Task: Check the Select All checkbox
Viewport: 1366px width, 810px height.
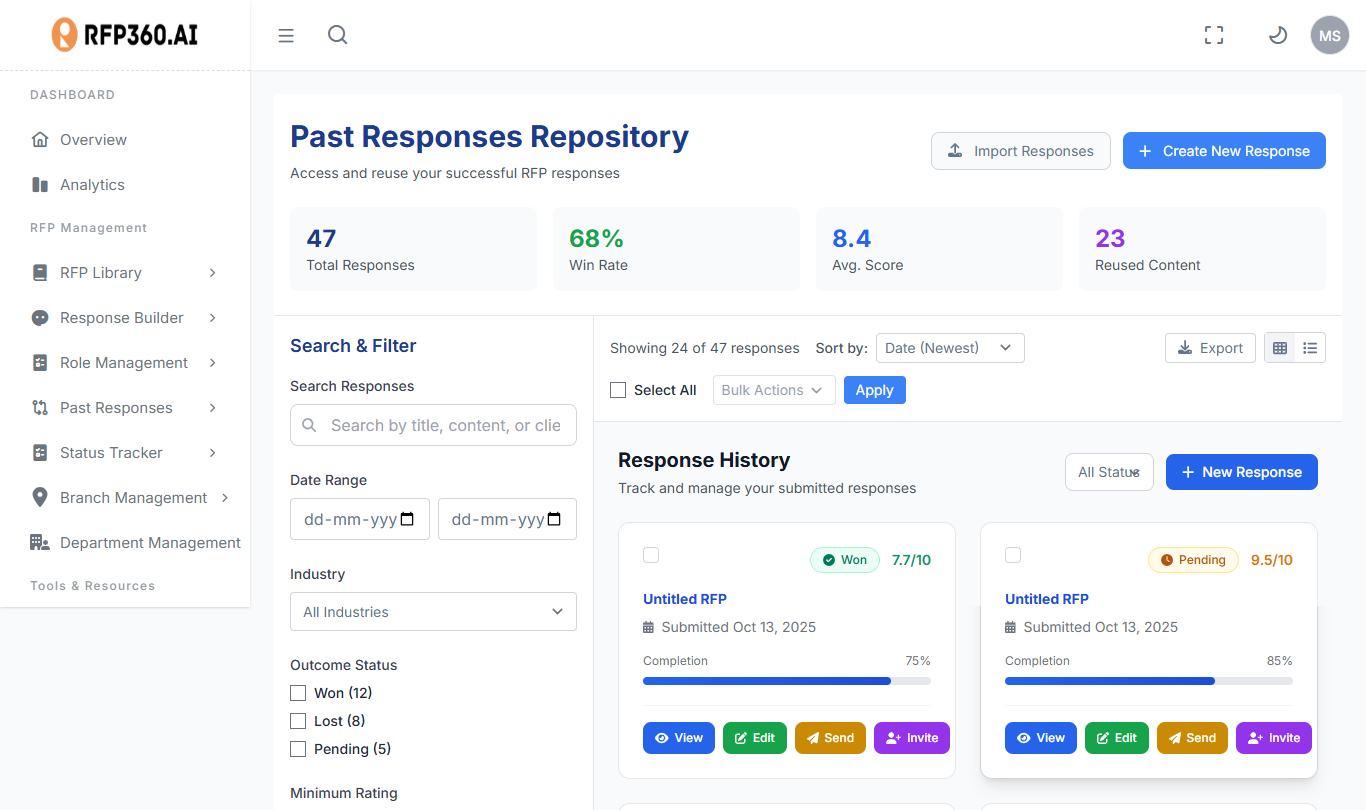Action: click(x=618, y=390)
